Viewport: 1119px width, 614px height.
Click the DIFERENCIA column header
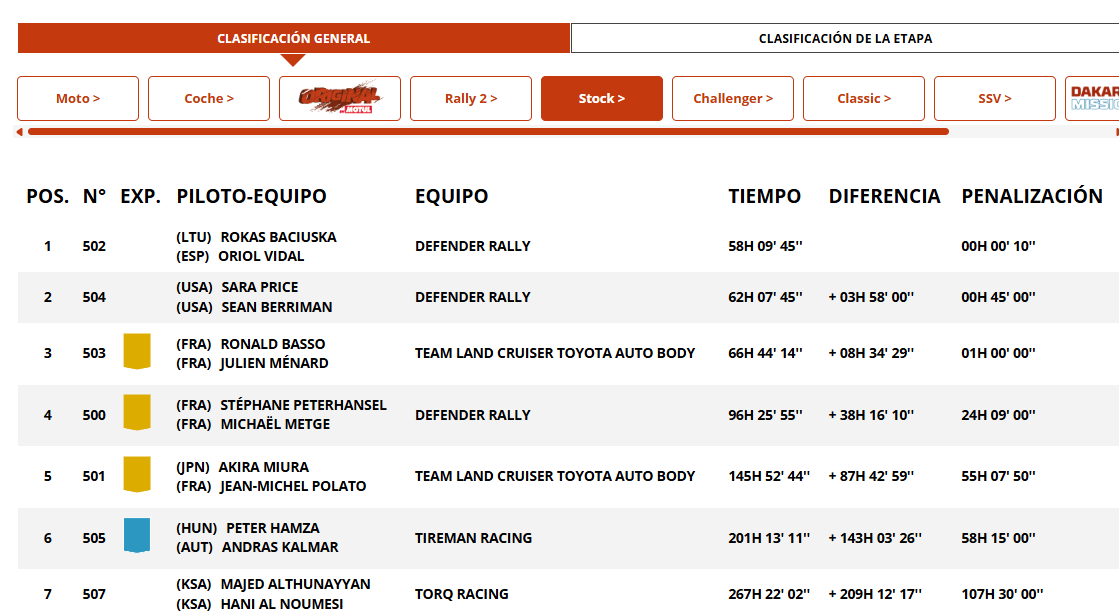[x=884, y=196]
